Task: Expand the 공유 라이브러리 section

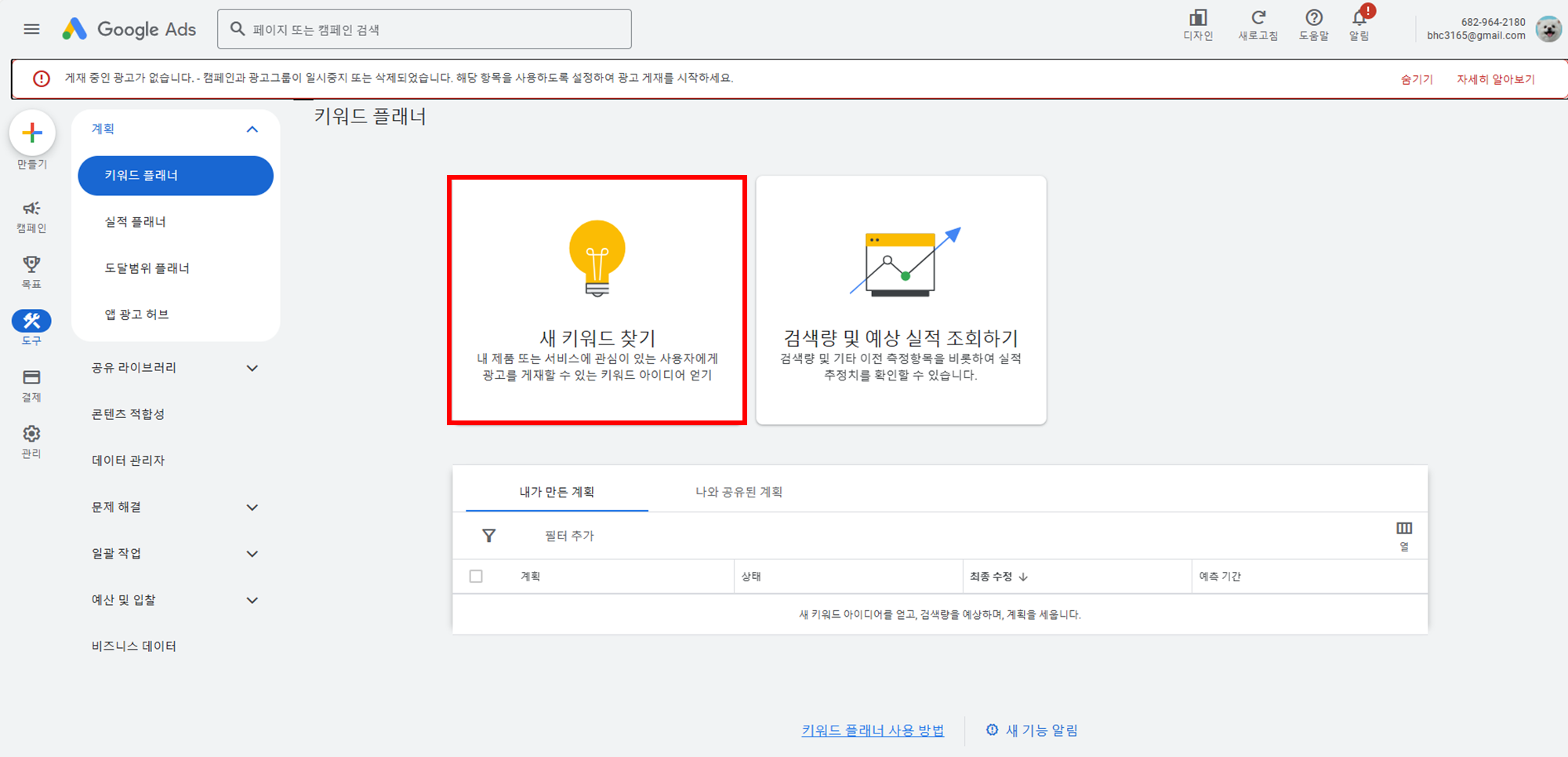Action: (x=252, y=367)
